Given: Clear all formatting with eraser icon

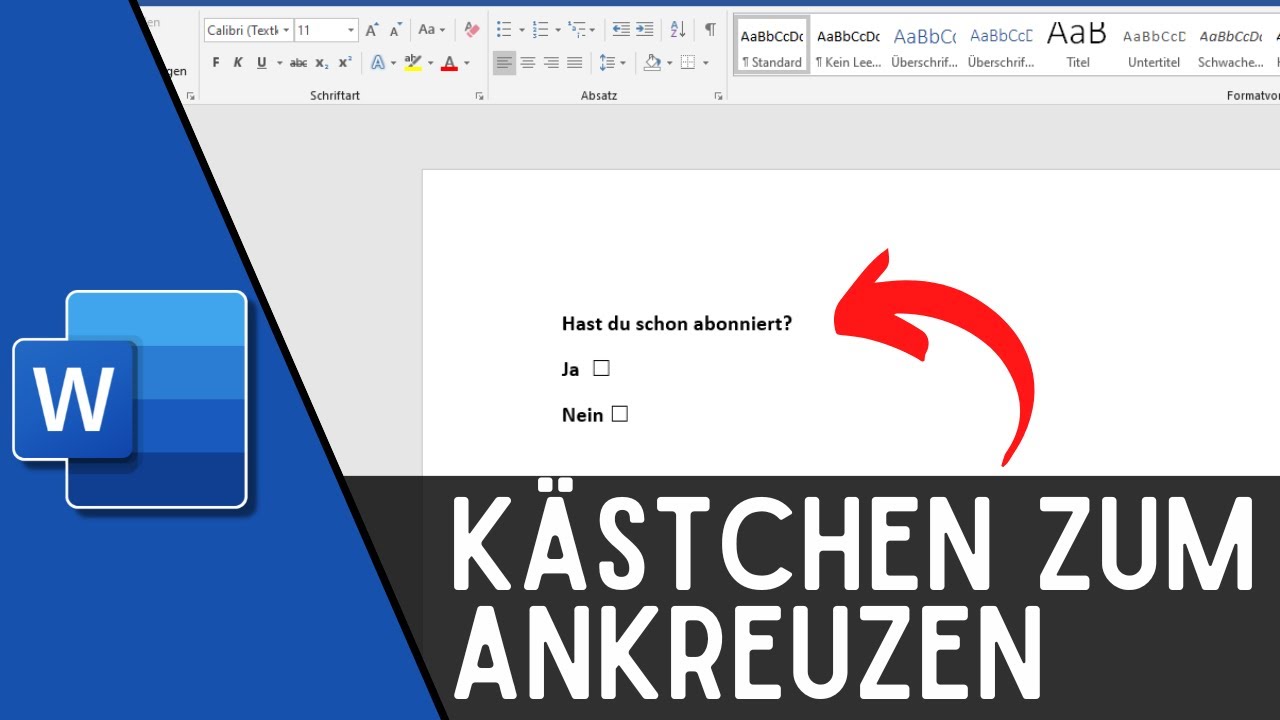Looking at the screenshot, I should point(472,30).
